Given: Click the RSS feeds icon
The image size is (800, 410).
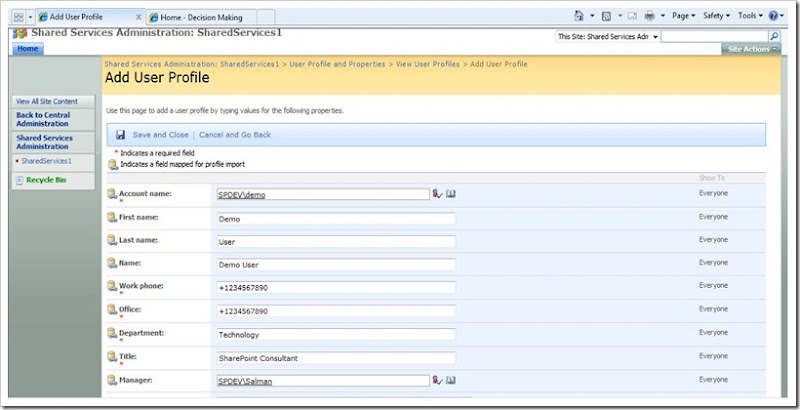Looking at the screenshot, I should pos(606,16).
